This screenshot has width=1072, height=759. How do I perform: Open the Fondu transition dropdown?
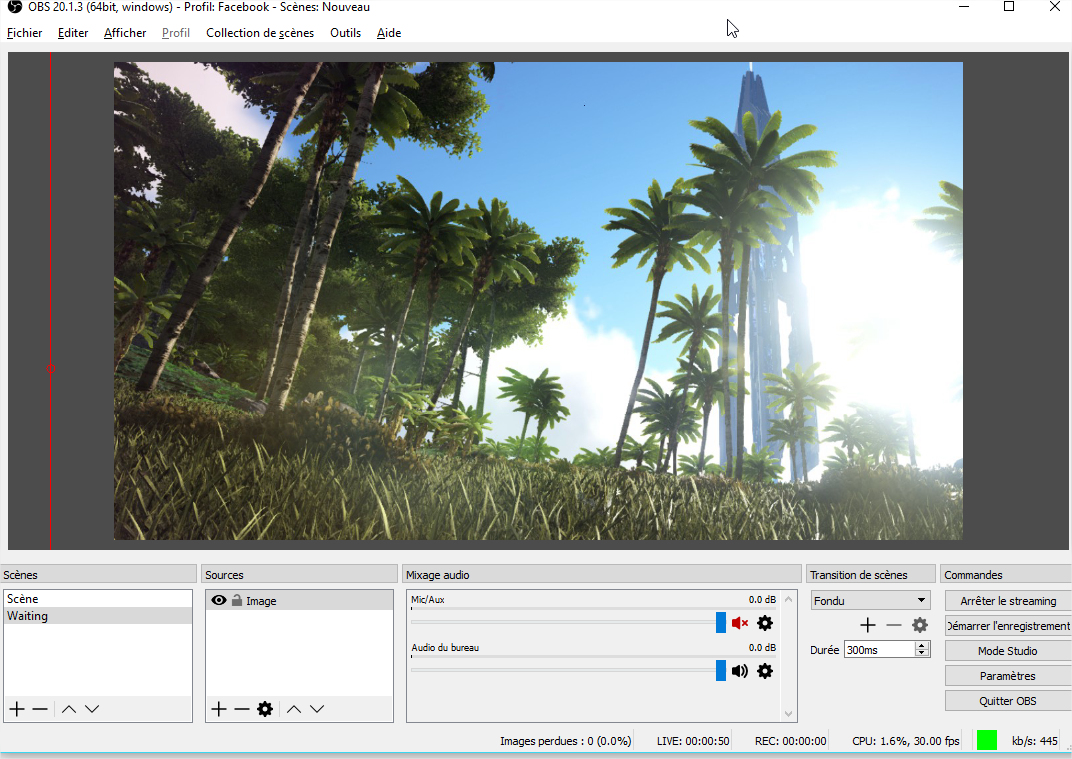870,600
